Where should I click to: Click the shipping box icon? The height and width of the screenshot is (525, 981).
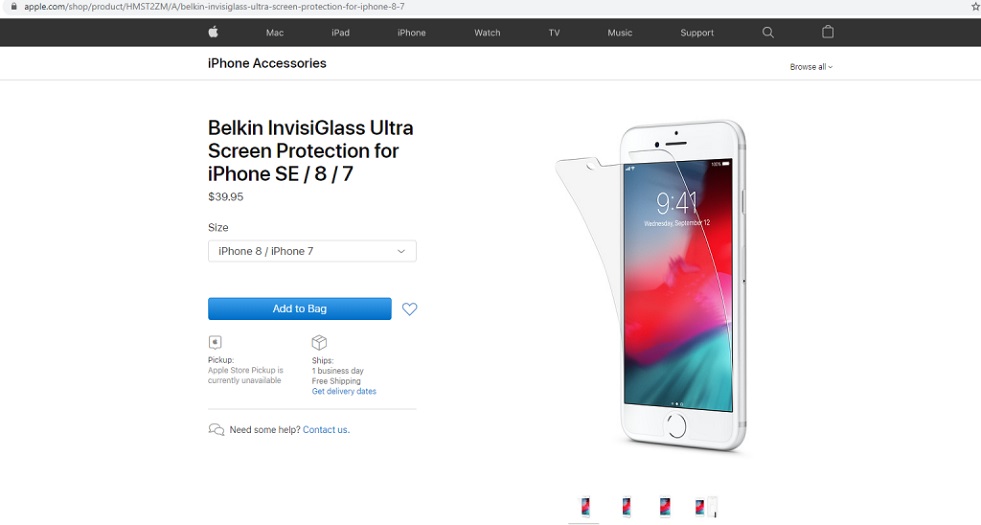pos(319,342)
